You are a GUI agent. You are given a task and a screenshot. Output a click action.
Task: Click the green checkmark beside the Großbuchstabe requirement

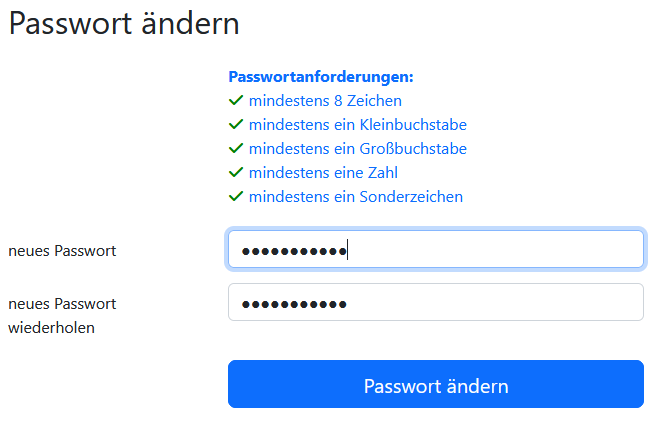(x=236, y=149)
